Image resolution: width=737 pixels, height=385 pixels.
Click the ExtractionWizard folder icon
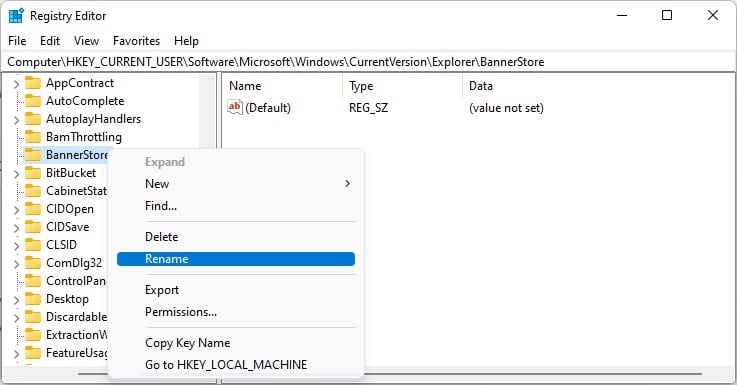click(32, 335)
